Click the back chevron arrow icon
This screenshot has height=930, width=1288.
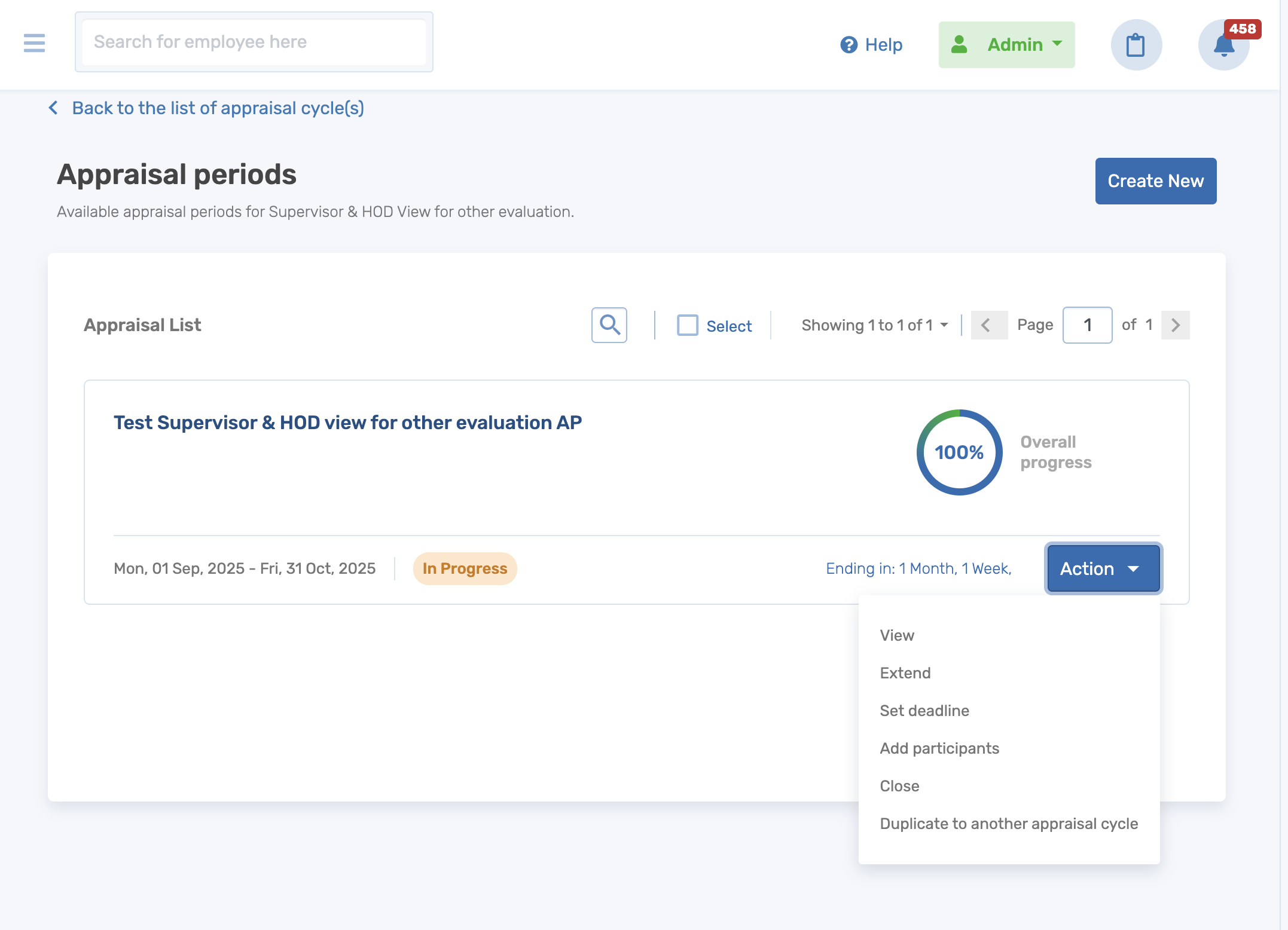[x=54, y=108]
